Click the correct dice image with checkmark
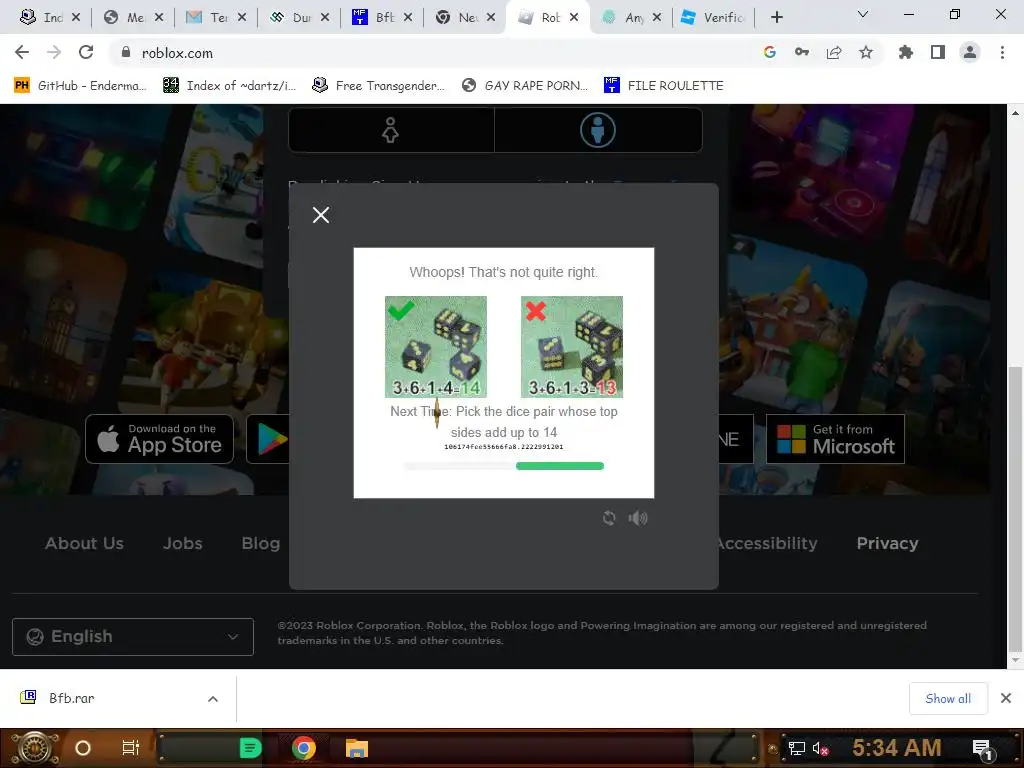This screenshot has height=768, width=1024. pos(436,347)
